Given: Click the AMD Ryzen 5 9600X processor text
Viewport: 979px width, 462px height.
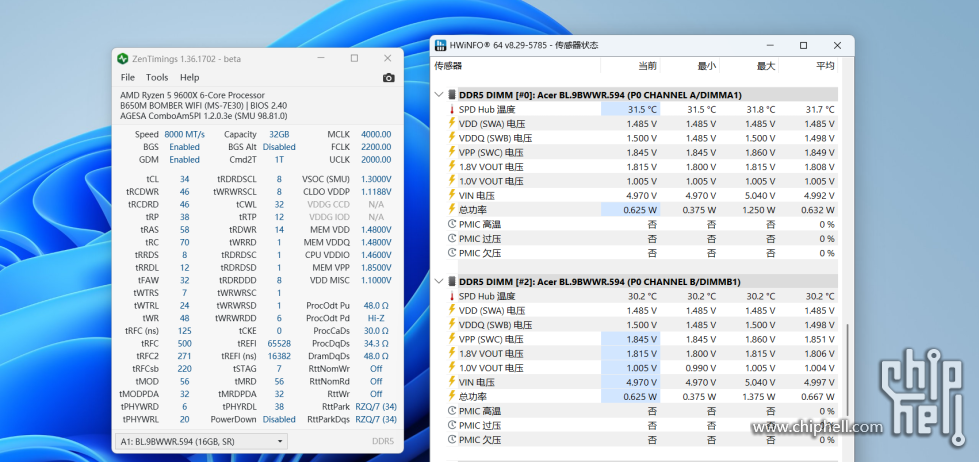Looking at the screenshot, I should [x=192, y=95].
